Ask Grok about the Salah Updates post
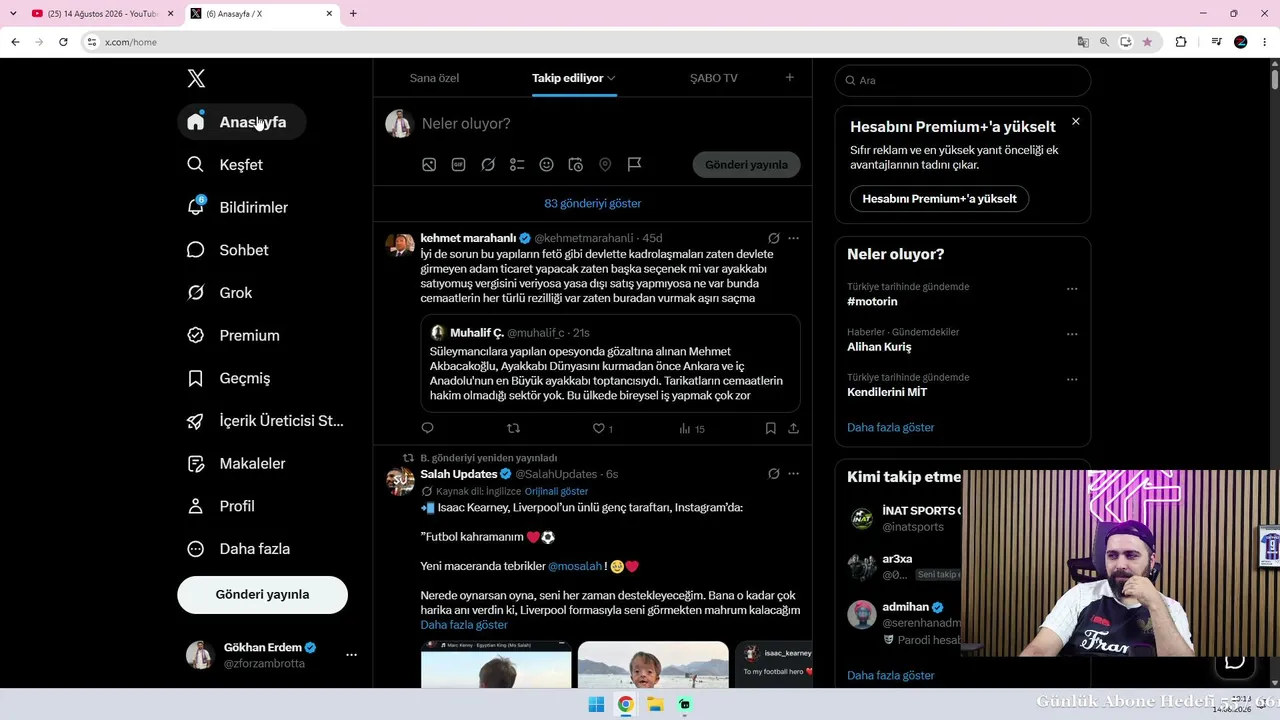 tap(773, 474)
